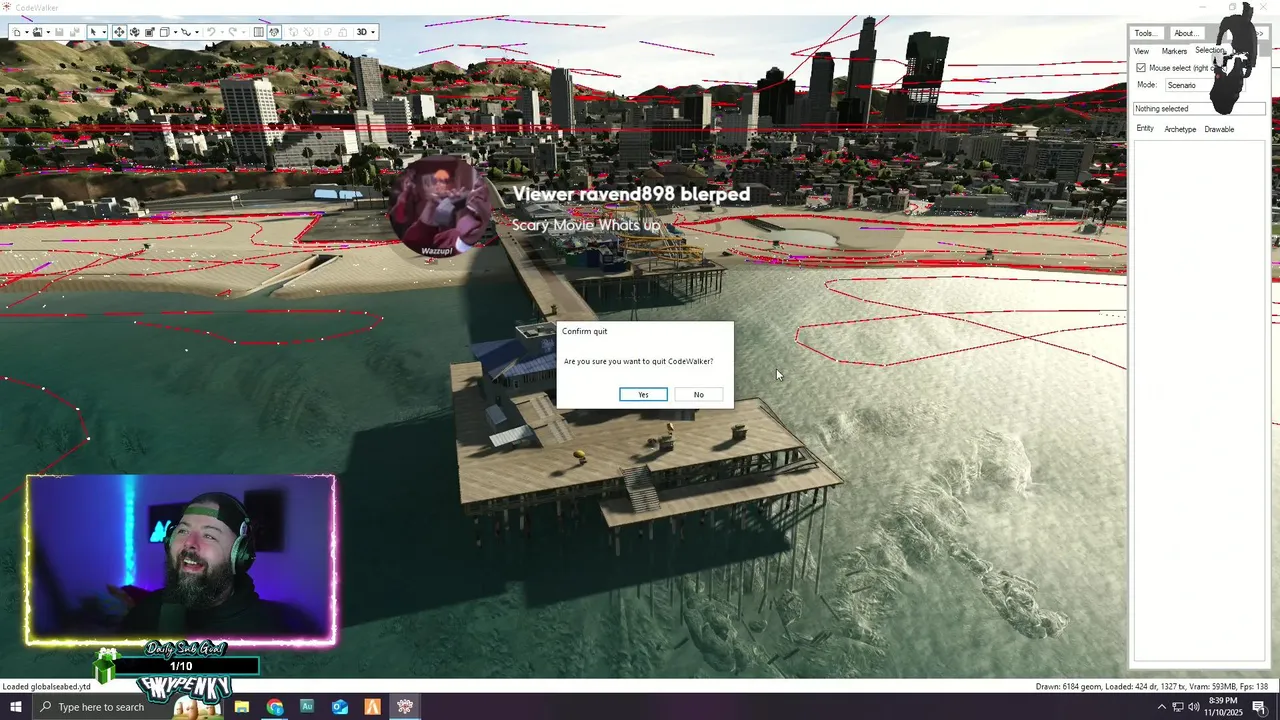The image size is (1280, 720).
Task: Select the Move widget tool
Action: click(119, 32)
